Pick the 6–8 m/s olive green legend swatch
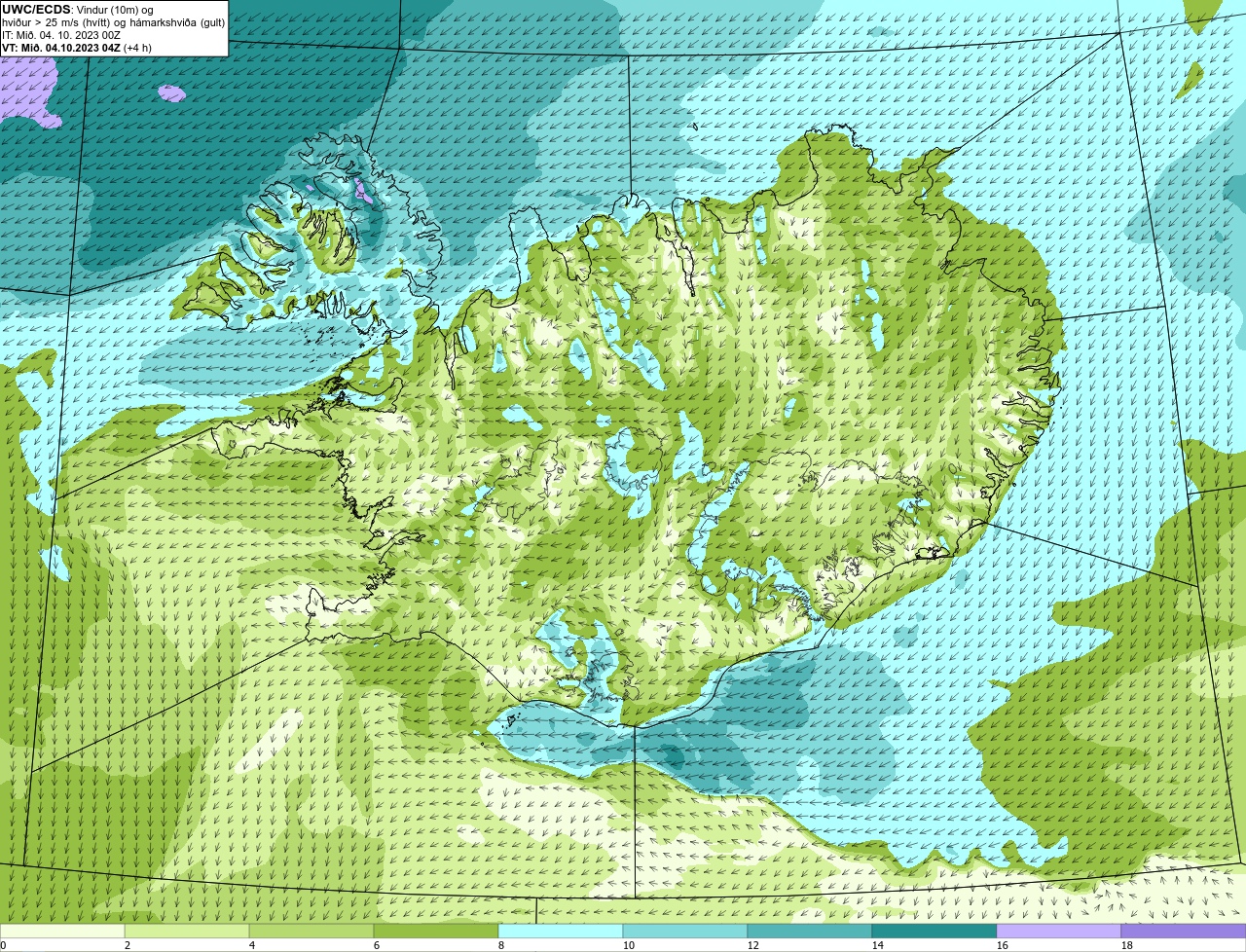This screenshot has width=1246, height=952. 436,931
